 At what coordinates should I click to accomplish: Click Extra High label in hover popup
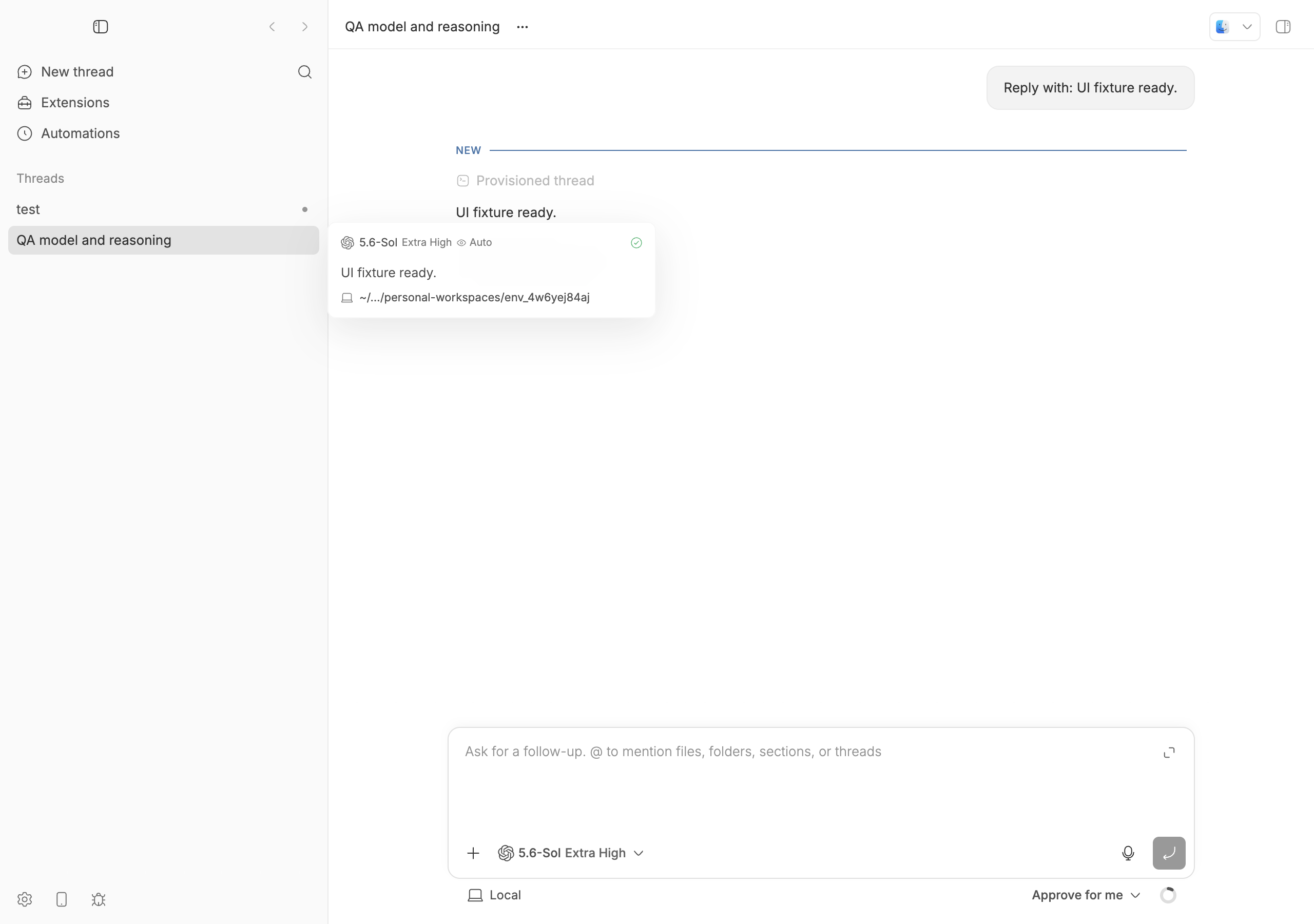pyautogui.click(x=427, y=243)
